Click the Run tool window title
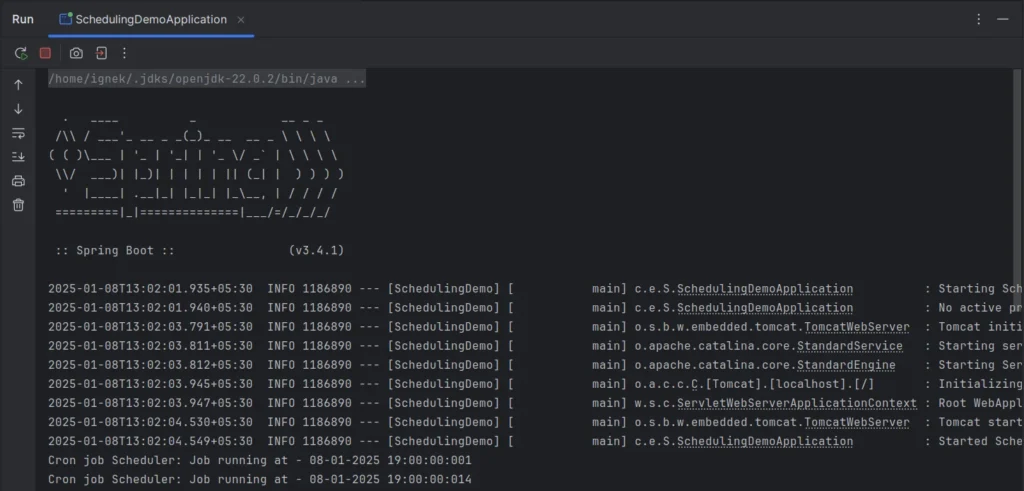This screenshot has height=491, width=1024. click(x=22, y=19)
